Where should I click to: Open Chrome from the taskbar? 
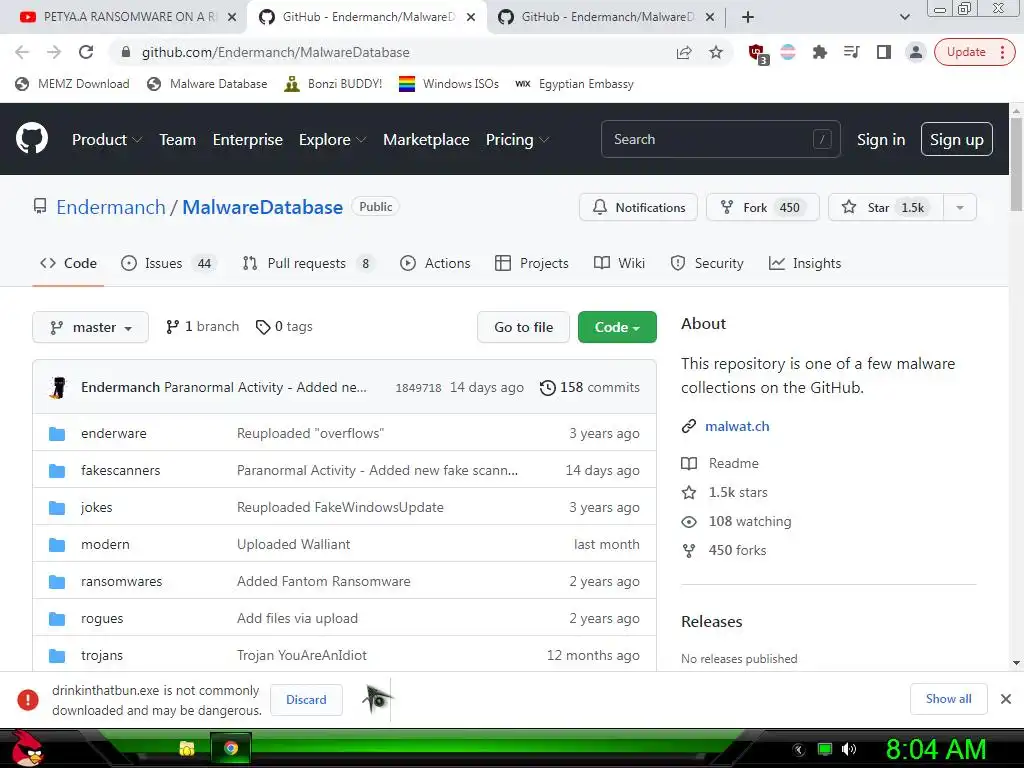pyautogui.click(x=231, y=748)
